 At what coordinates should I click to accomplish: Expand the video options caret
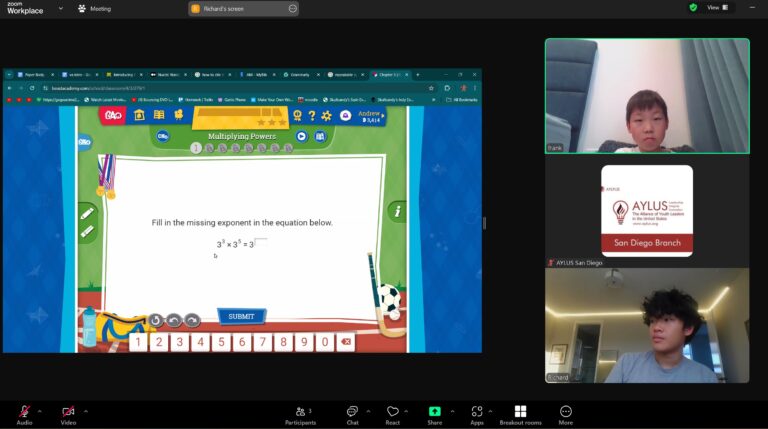point(86,411)
